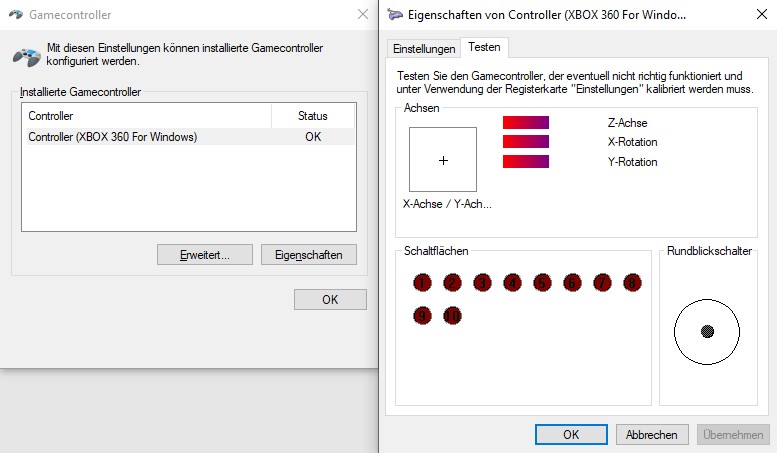Click button indicator 10 under Schaltflächen
Image resolution: width=777 pixels, height=453 pixels.
(452, 316)
